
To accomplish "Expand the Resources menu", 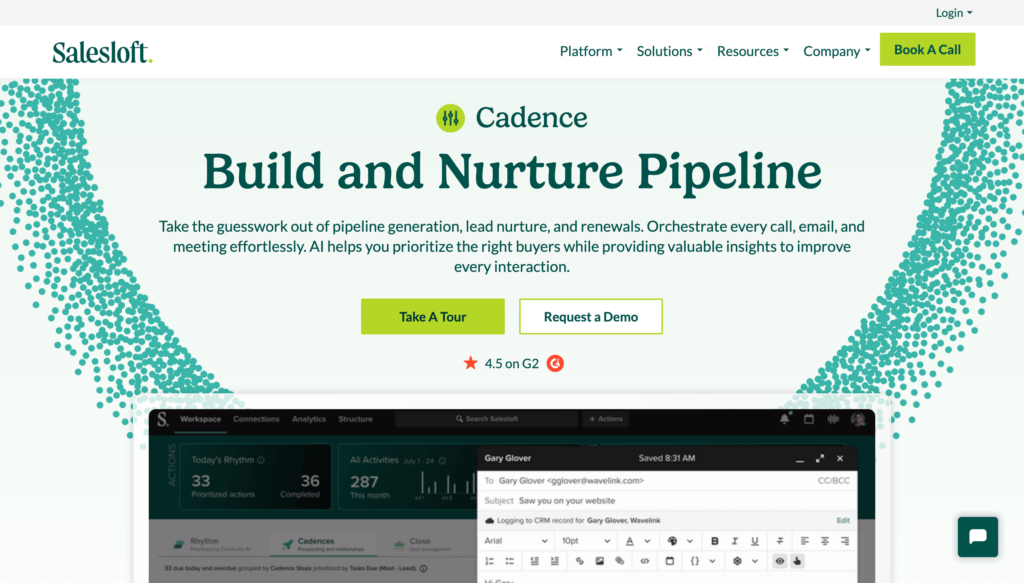I will tap(752, 51).
